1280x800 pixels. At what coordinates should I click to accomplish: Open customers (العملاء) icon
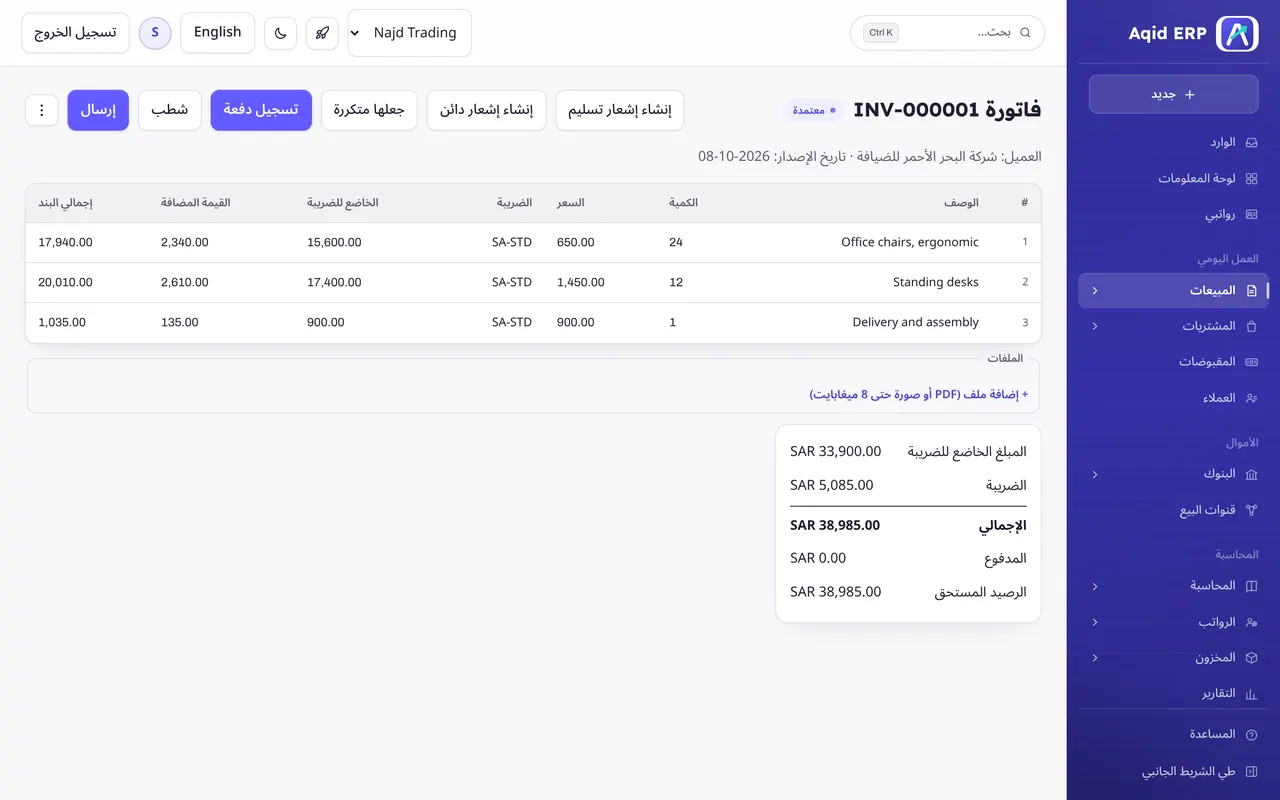click(x=1251, y=398)
